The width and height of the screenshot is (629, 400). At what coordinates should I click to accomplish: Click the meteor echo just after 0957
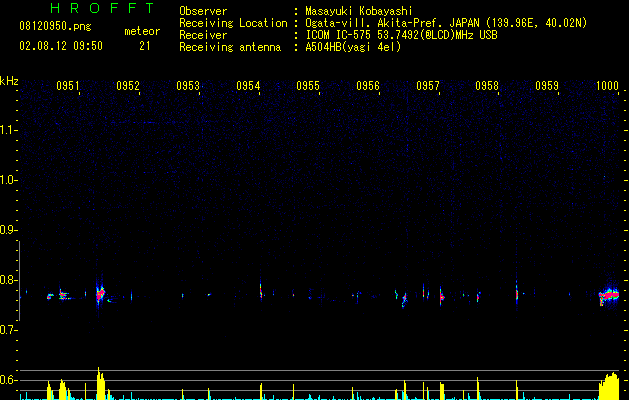(441, 297)
